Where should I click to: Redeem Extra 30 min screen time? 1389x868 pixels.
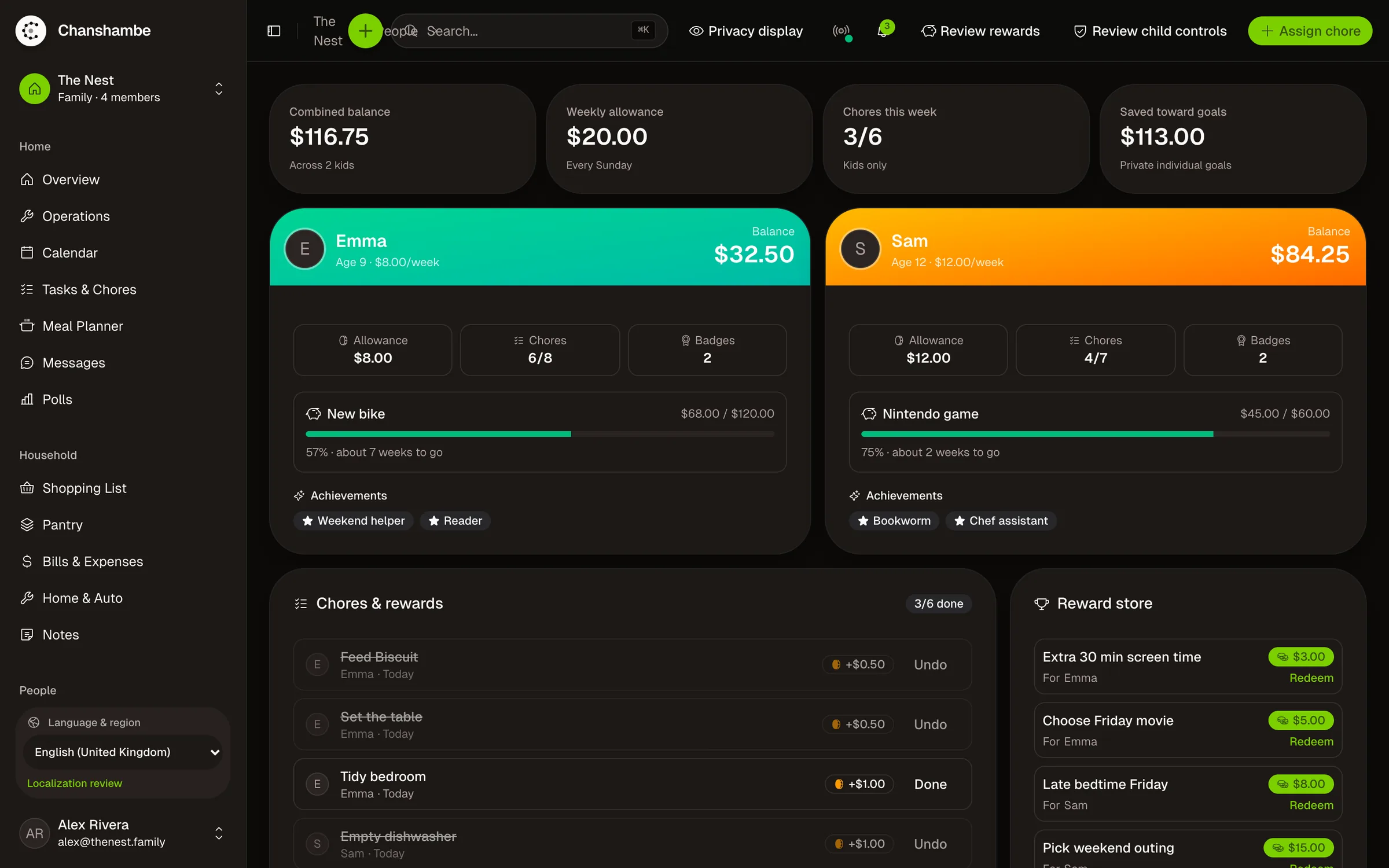[1311, 678]
